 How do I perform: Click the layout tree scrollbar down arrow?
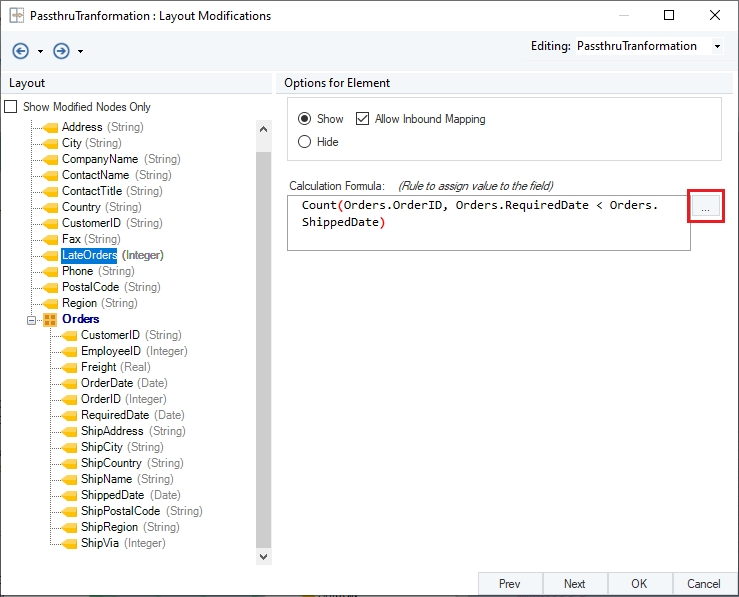(x=264, y=556)
